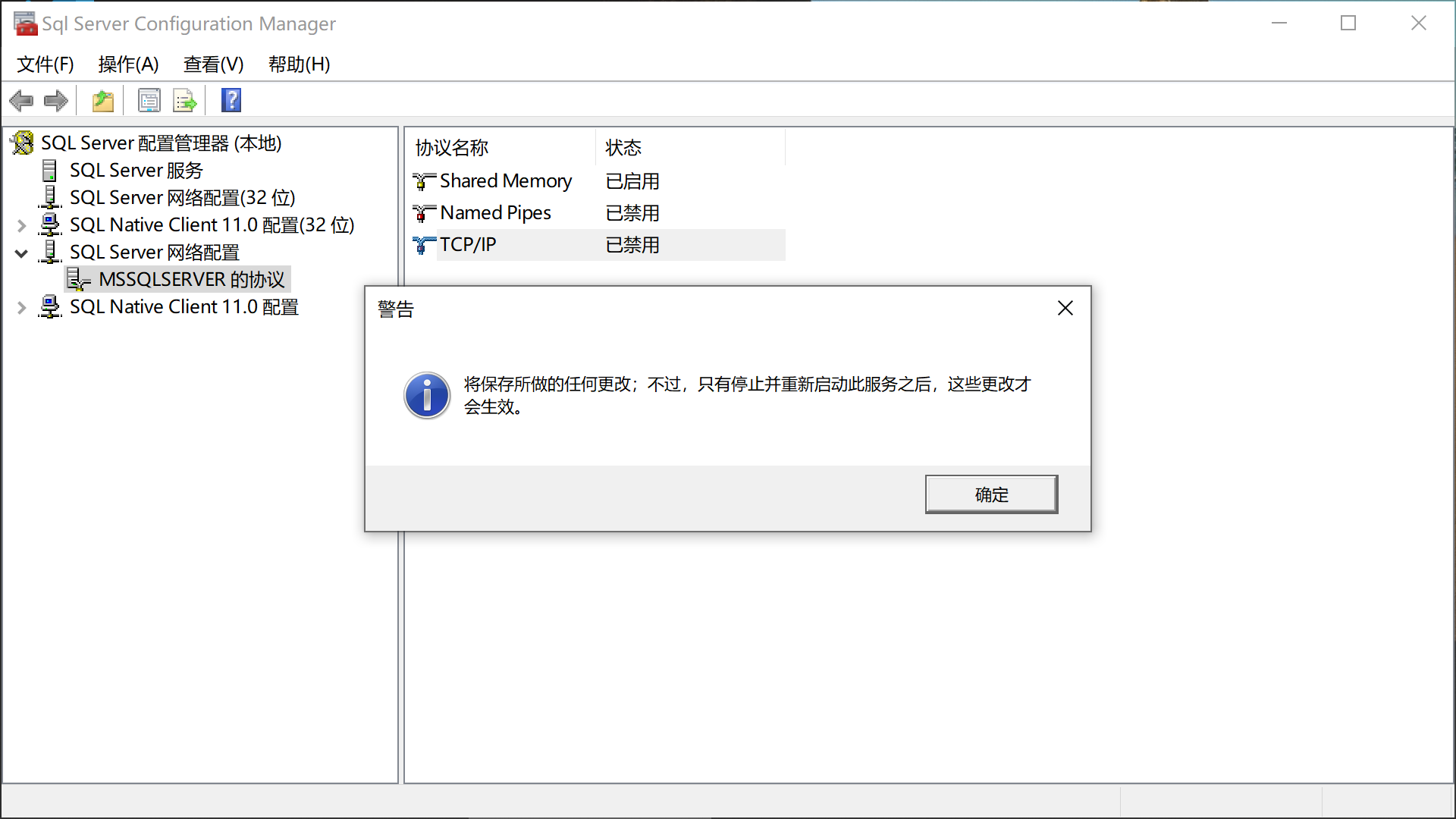Viewport: 1456px width, 819px height.
Task: Click the Up one level folder icon
Action: coord(102,100)
